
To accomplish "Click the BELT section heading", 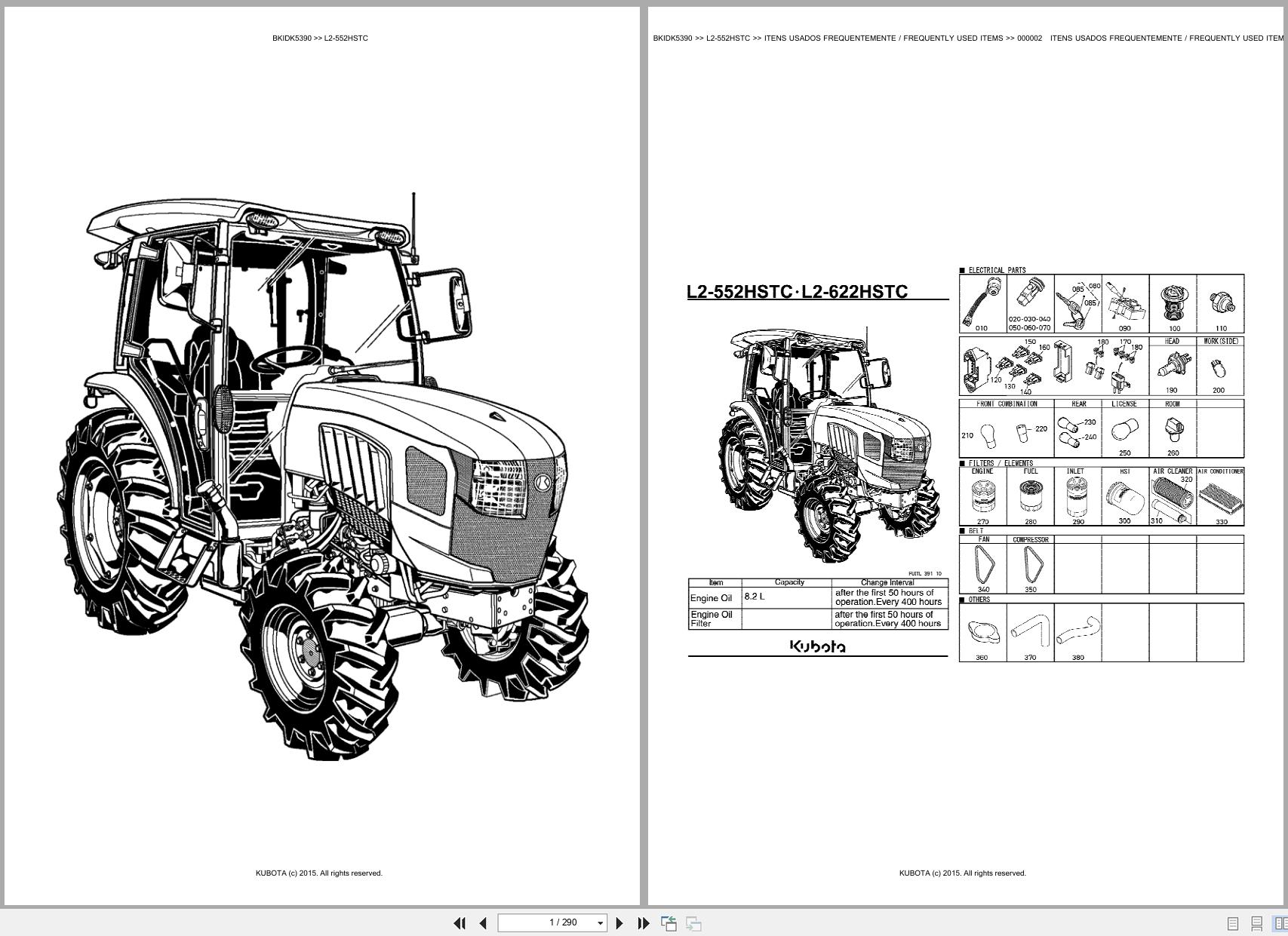I will 976,531.
